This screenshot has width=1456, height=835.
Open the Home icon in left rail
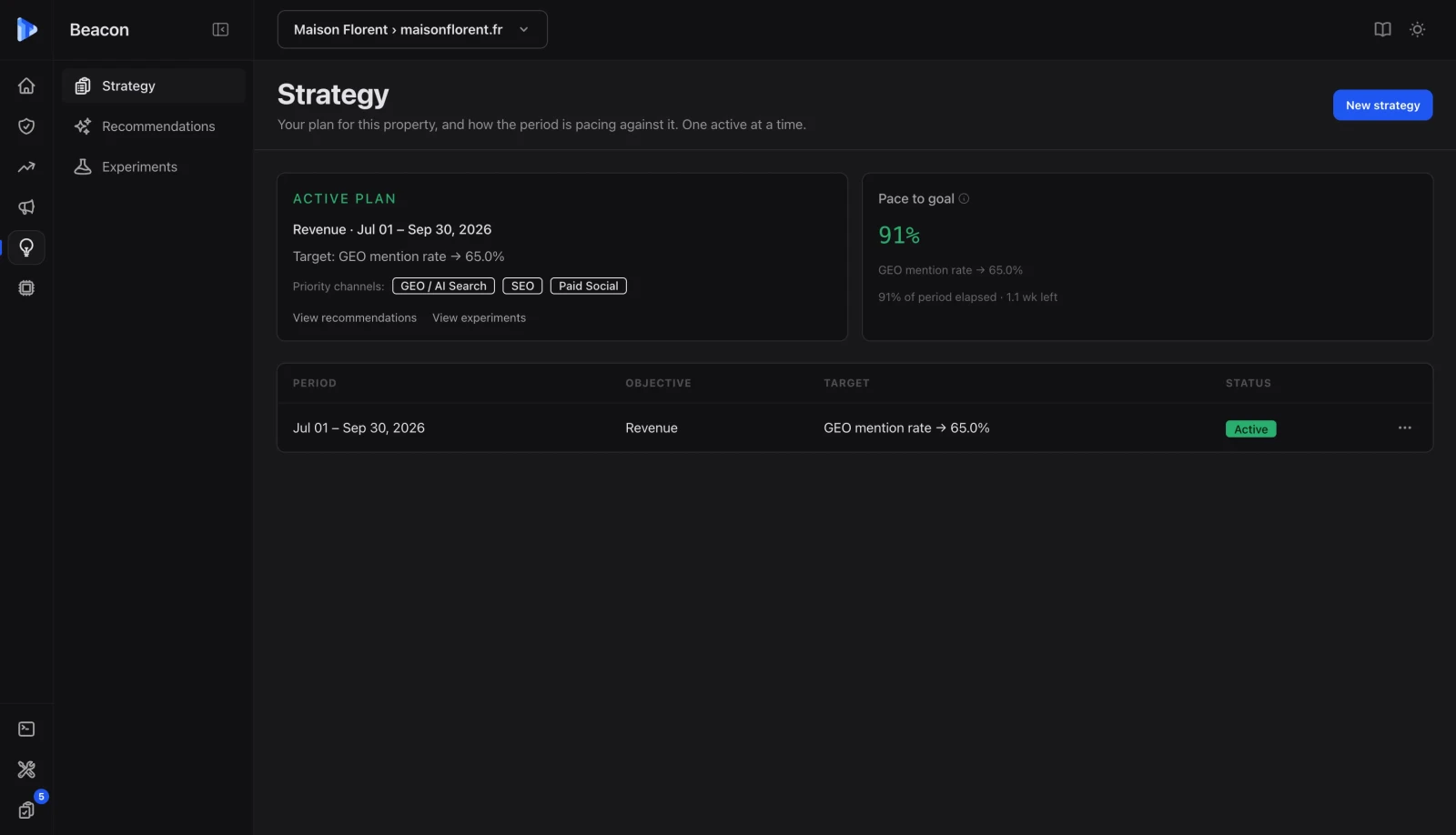point(26,86)
